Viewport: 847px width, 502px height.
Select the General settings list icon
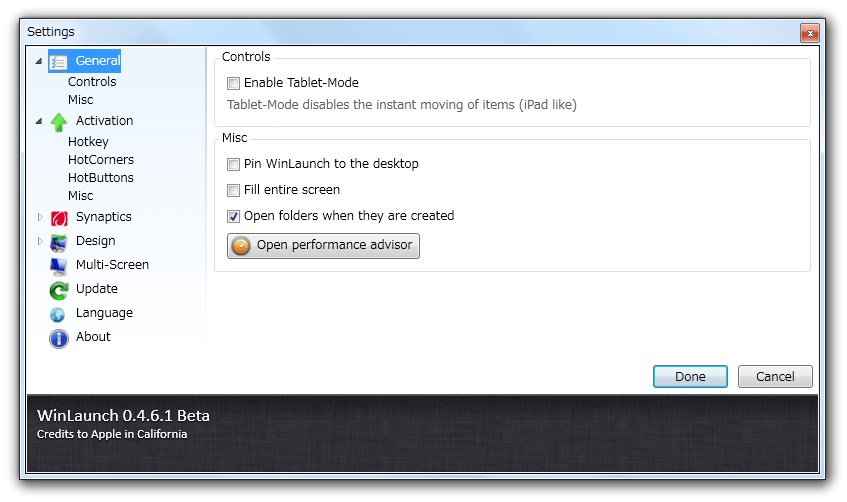click(x=58, y=62)
